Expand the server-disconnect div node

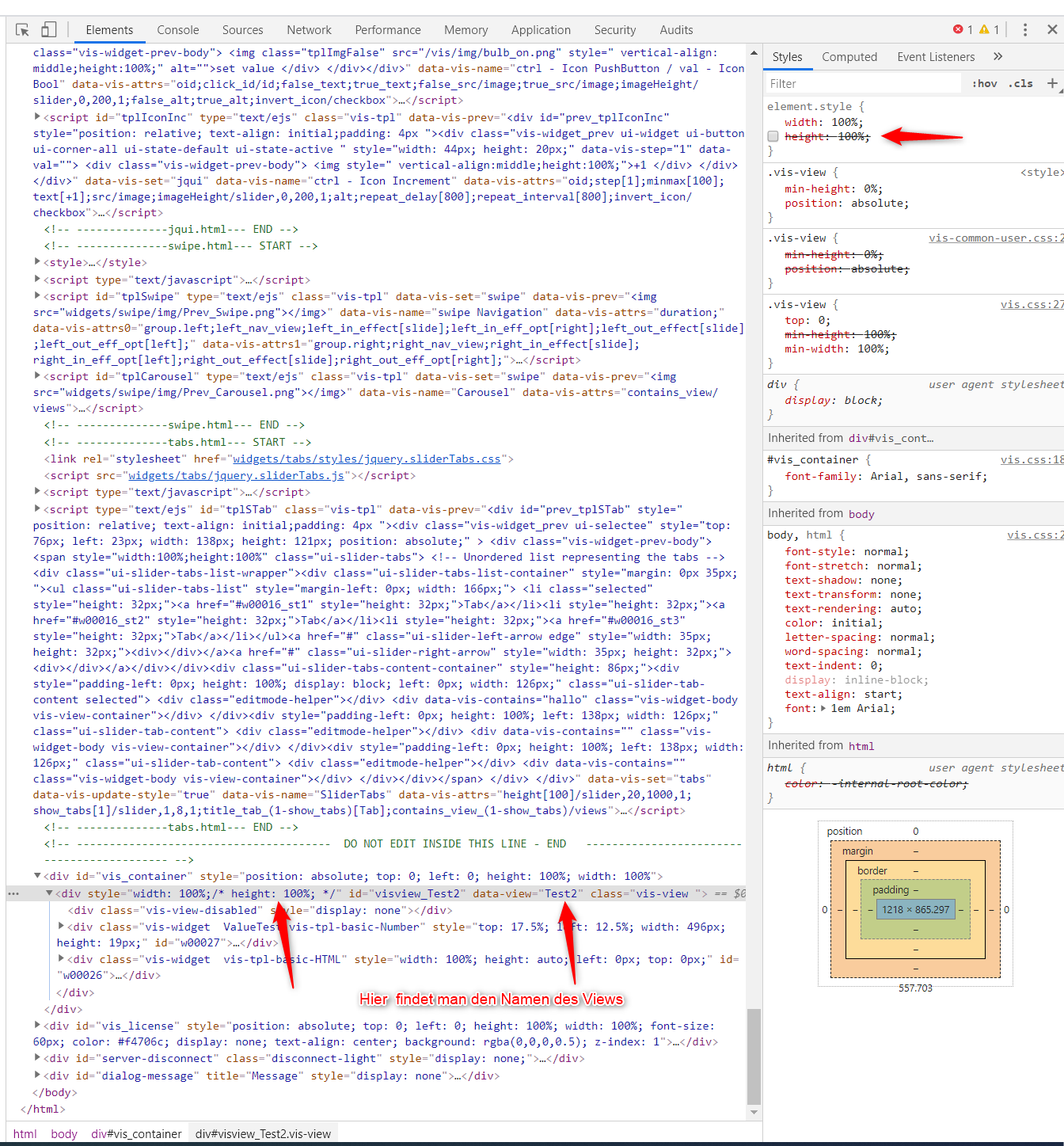(37, 1058)
